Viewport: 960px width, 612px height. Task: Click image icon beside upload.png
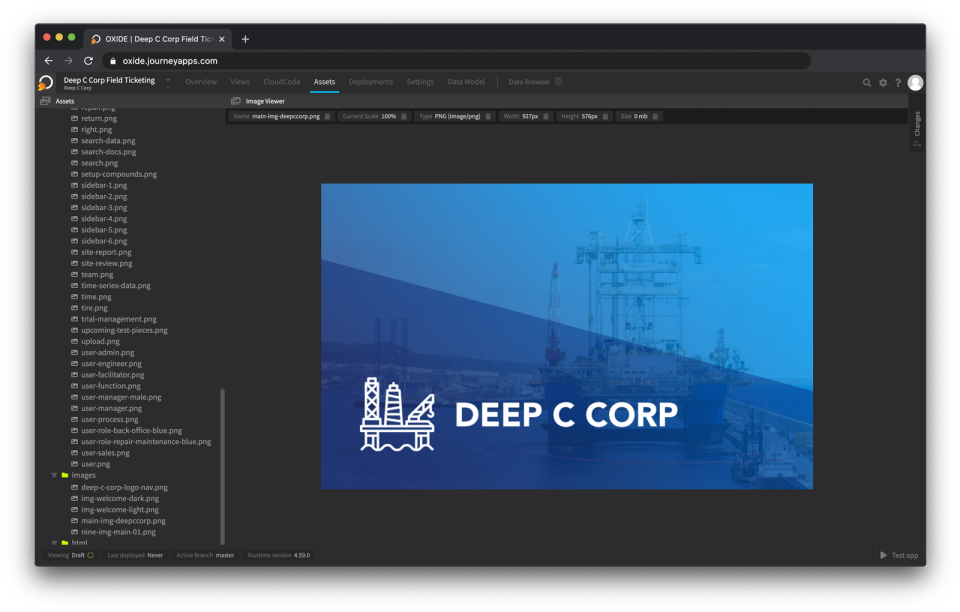coord(75,341)
